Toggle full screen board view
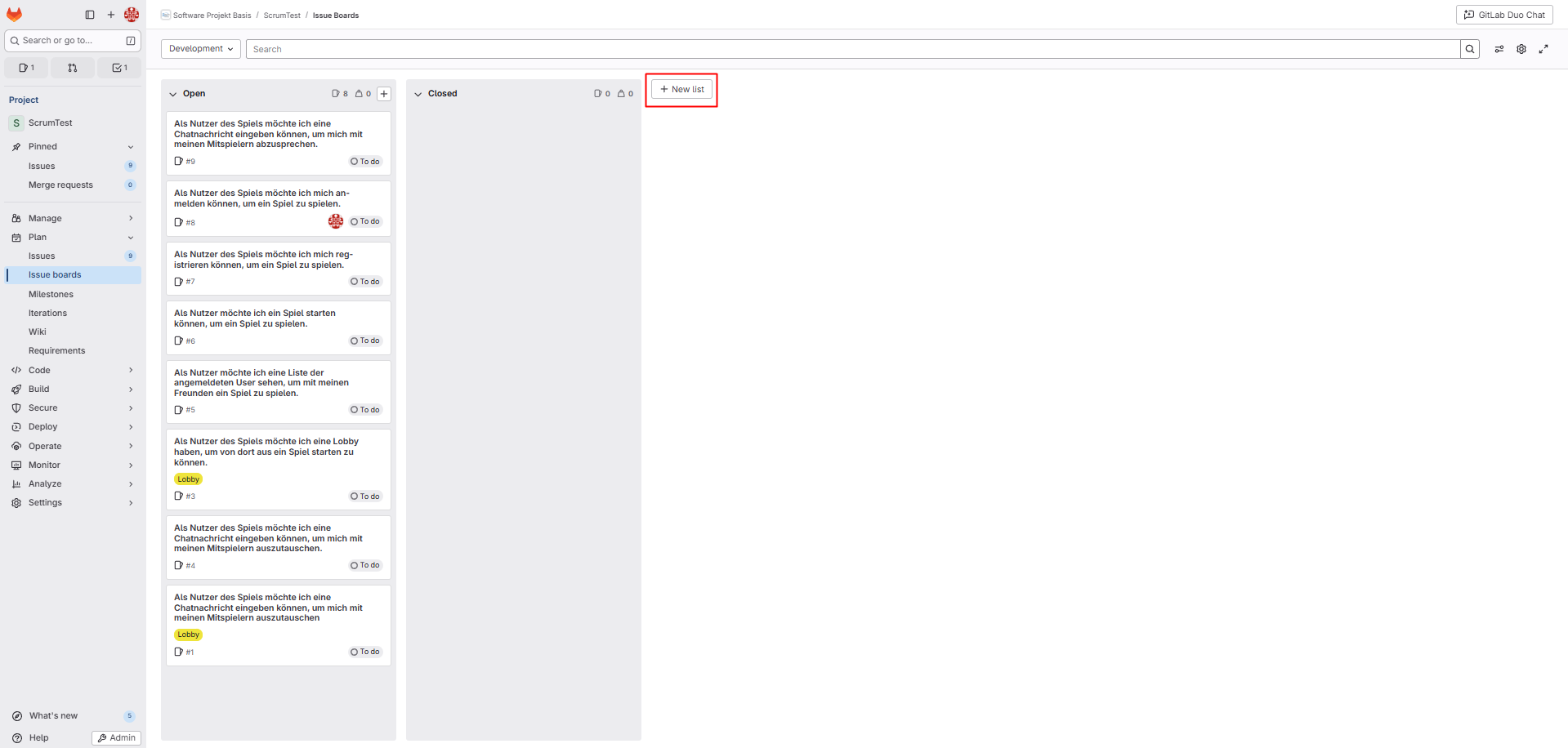Image resolution: width=1568 pixels, height=748 pixels. click(1543, 49)
